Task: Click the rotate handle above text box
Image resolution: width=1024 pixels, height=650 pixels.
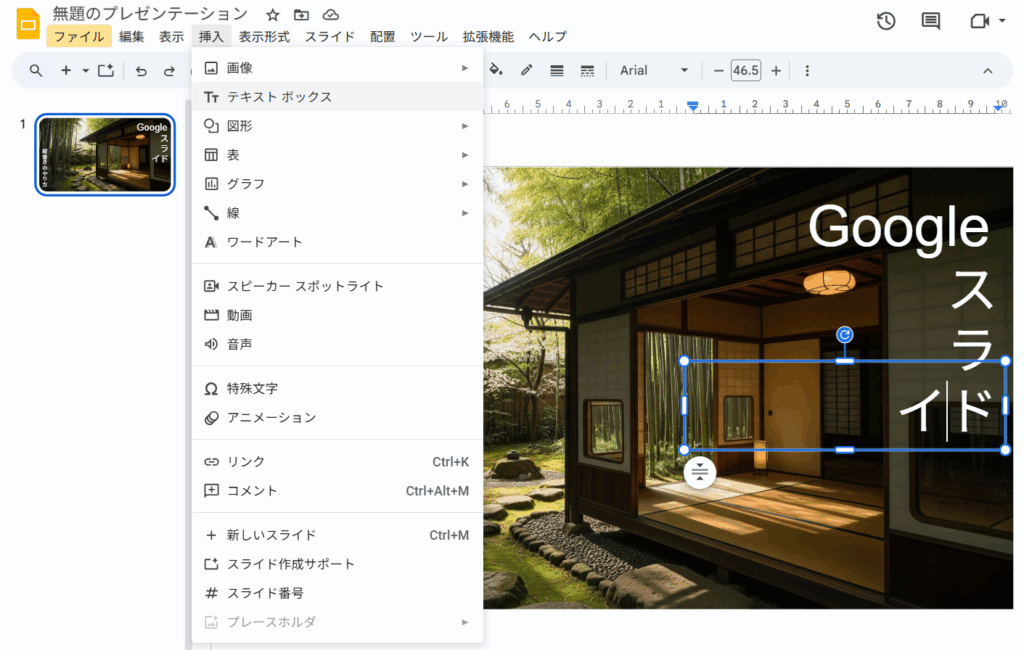Action: coord(845,335)
